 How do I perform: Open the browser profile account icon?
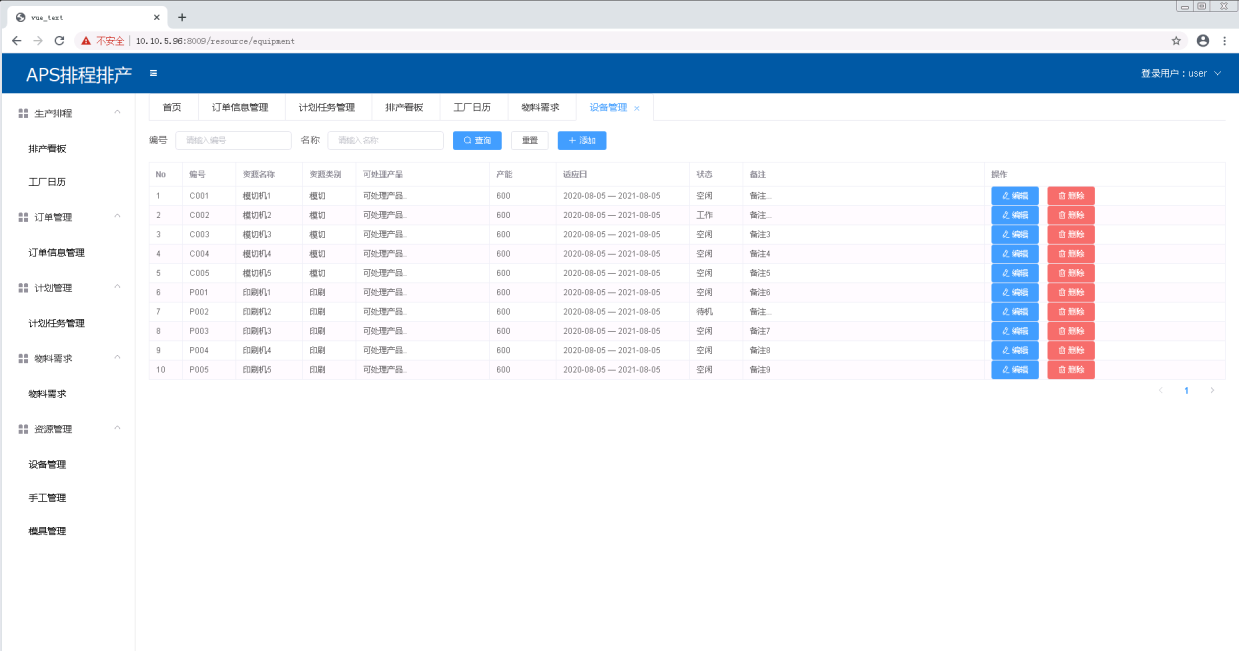(x=1202, y=41)
